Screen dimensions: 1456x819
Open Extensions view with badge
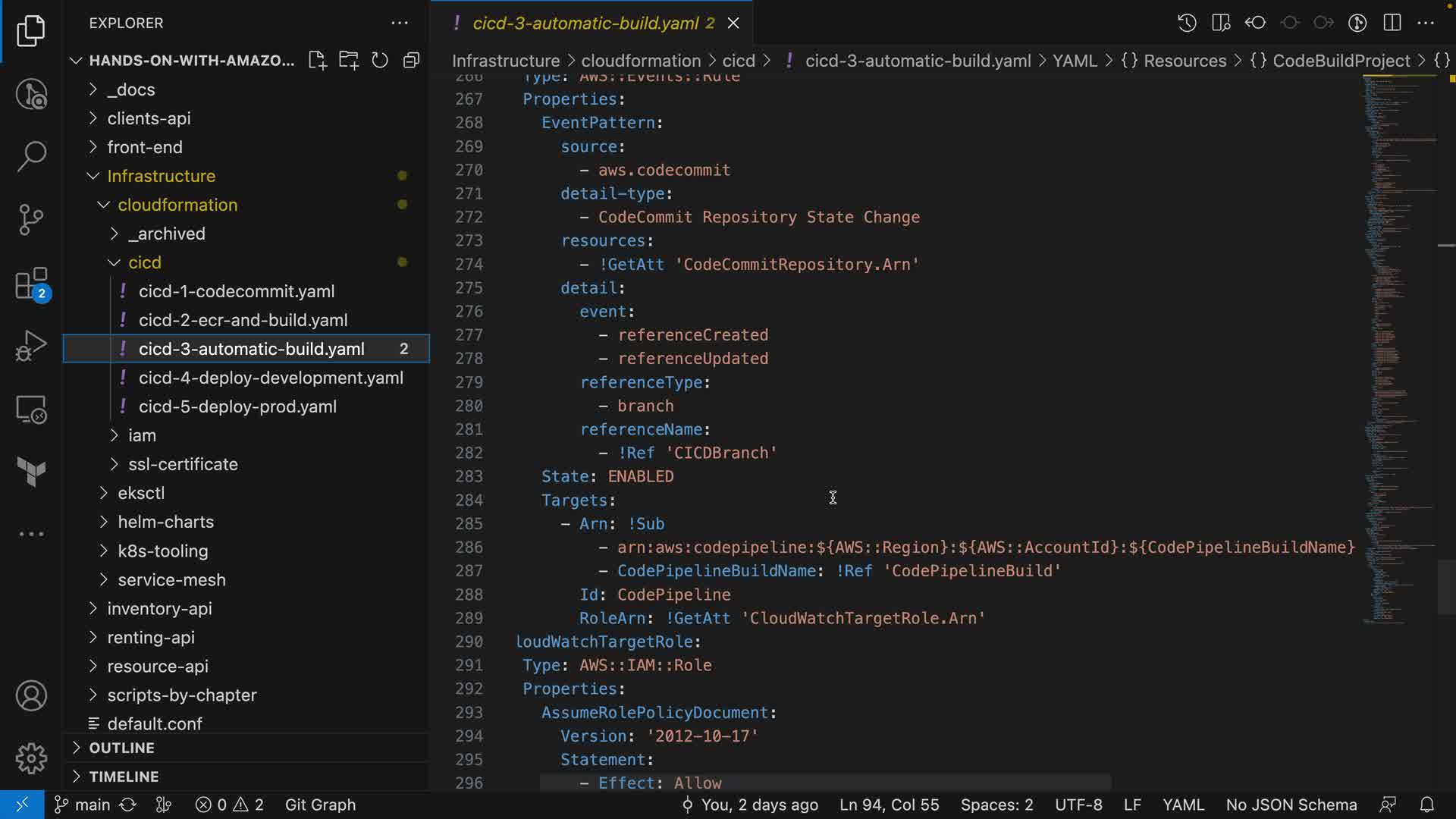point(31,284)
